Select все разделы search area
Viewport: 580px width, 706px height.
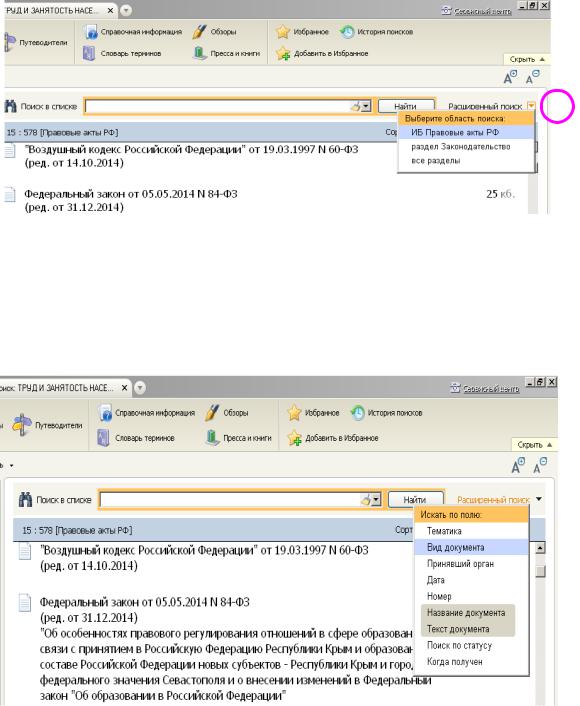tap(466, 161)
